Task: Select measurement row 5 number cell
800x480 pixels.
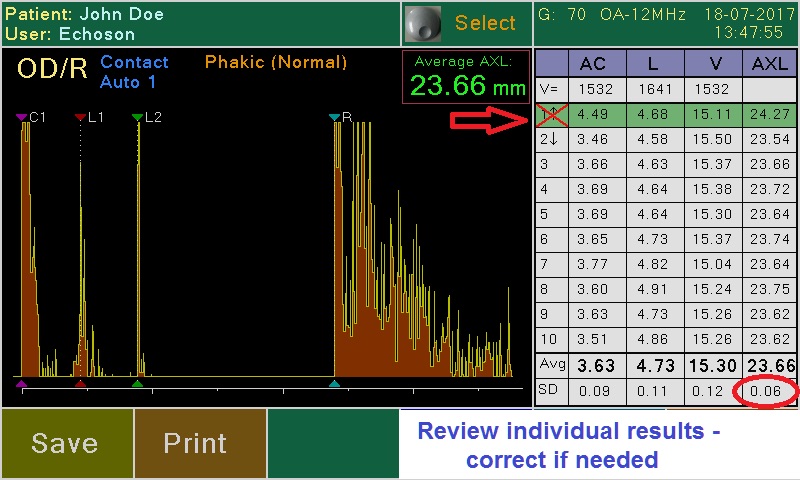Action: (x=552, y=214)
